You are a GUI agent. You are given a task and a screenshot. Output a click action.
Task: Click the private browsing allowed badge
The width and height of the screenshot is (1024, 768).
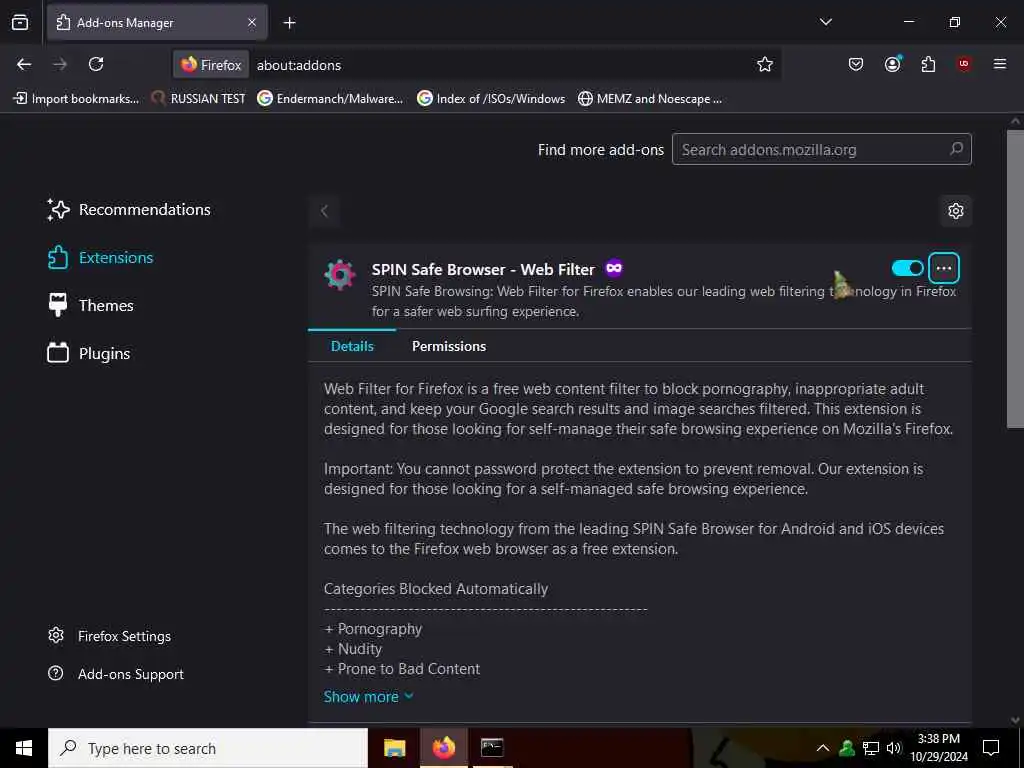tap(614, 268)
